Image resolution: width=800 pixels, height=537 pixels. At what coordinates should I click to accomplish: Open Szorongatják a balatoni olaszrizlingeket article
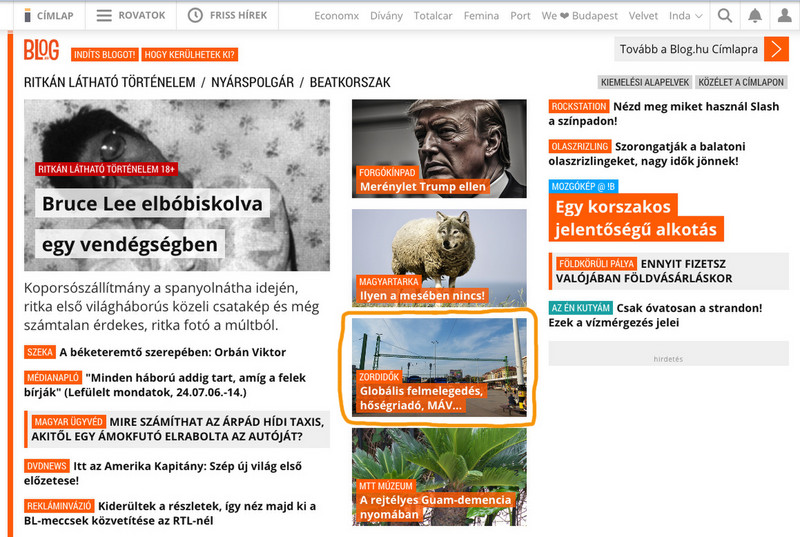click(647, 154)
